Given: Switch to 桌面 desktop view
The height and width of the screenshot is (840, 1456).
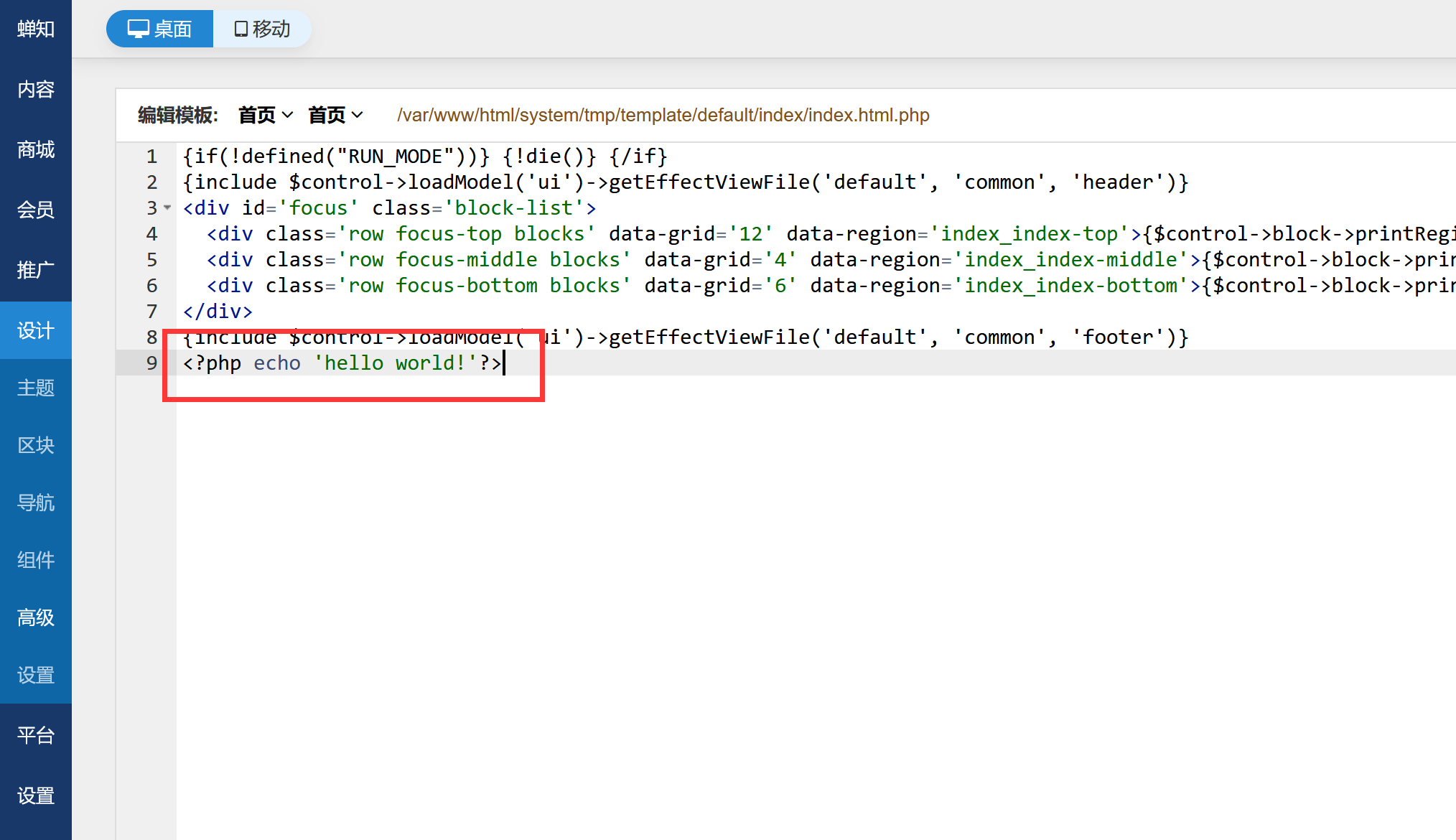Looking at the screenshot, I should (x=159, y=29).
